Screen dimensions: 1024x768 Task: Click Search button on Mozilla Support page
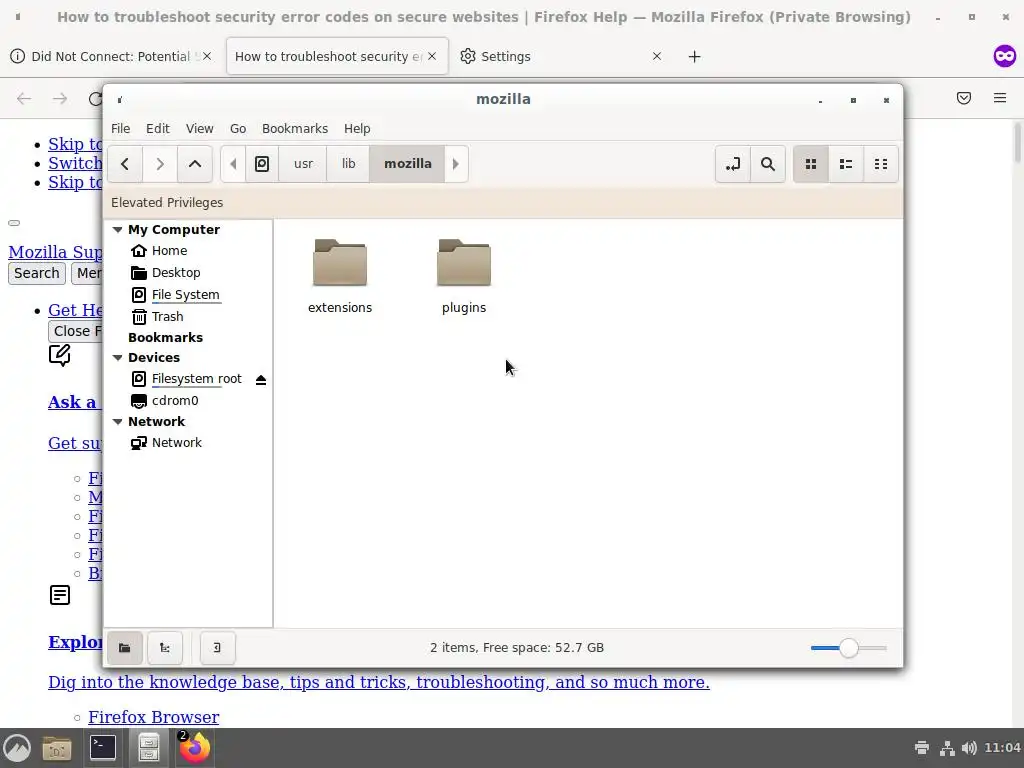pyautogui.click(x=37, y=273)
